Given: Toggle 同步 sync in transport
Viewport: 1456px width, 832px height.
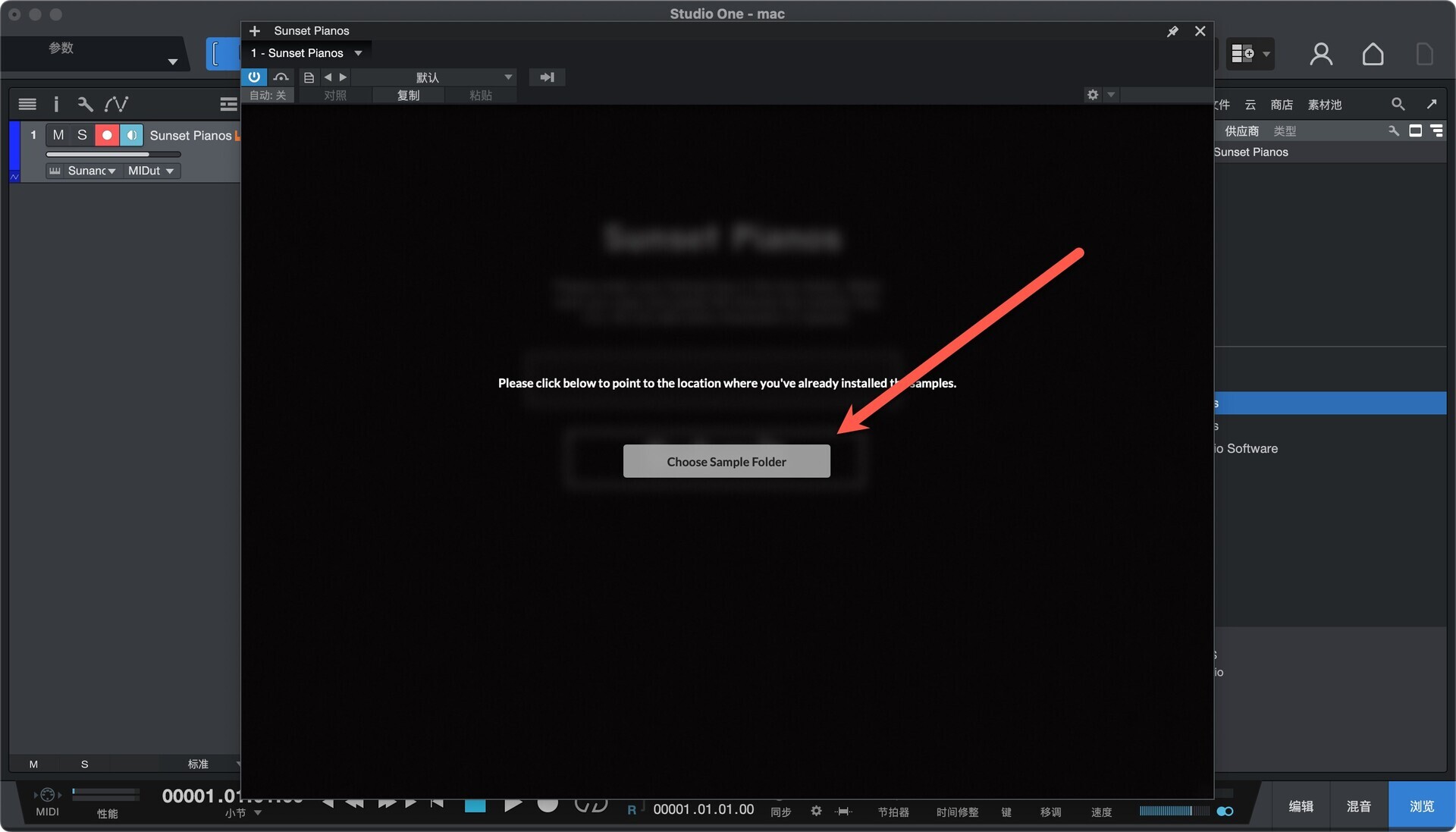Looking at the screenshot, I should pyautogui.click(x=781, y=812).
